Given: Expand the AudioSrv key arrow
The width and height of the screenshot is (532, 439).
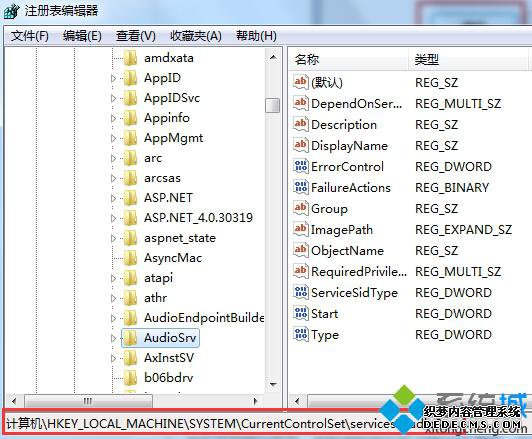Looking at the screenshot, I should 114,338.
